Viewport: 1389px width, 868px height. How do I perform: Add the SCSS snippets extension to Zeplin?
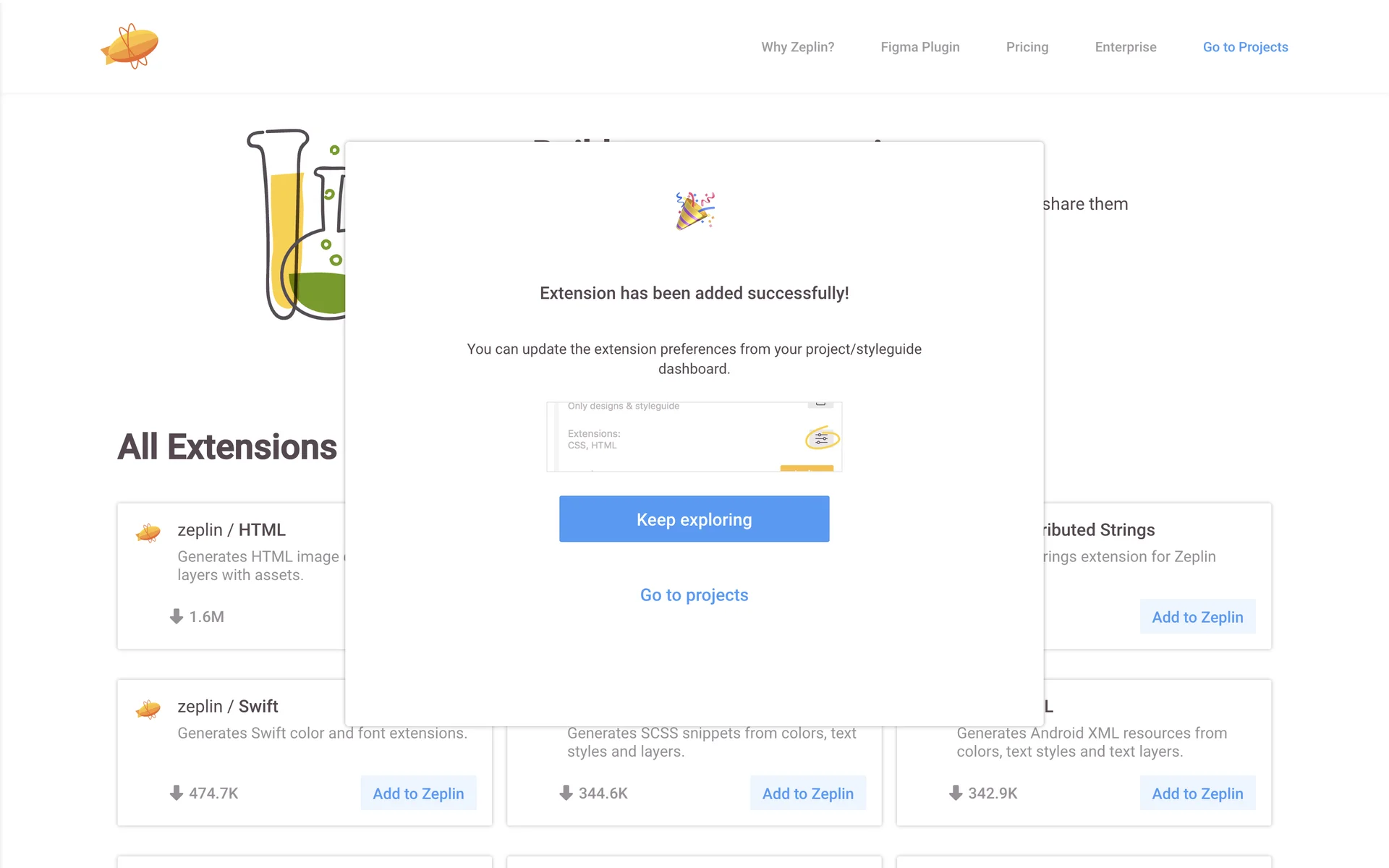click(x=807, y=793)
